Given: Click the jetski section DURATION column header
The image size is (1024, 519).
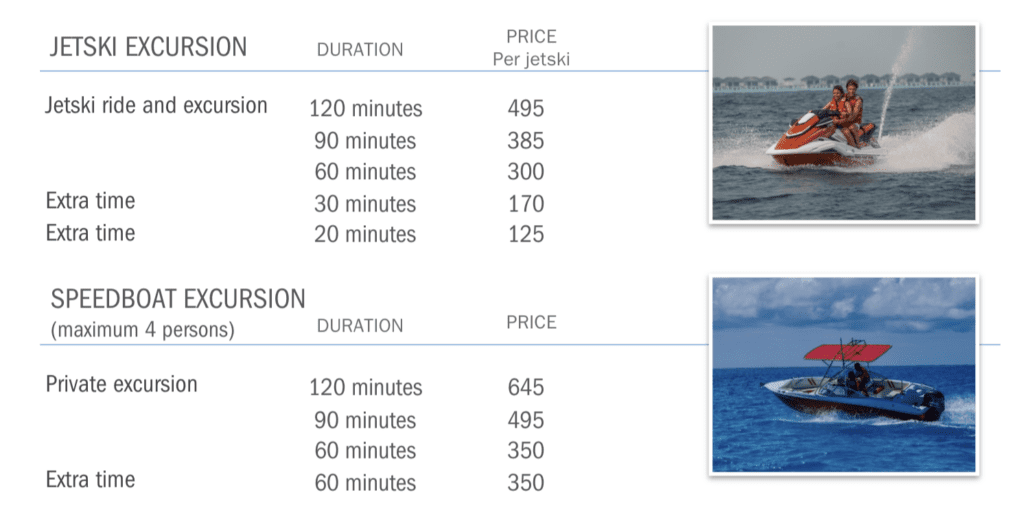Looking at the screenshot, I should point(360,49).
